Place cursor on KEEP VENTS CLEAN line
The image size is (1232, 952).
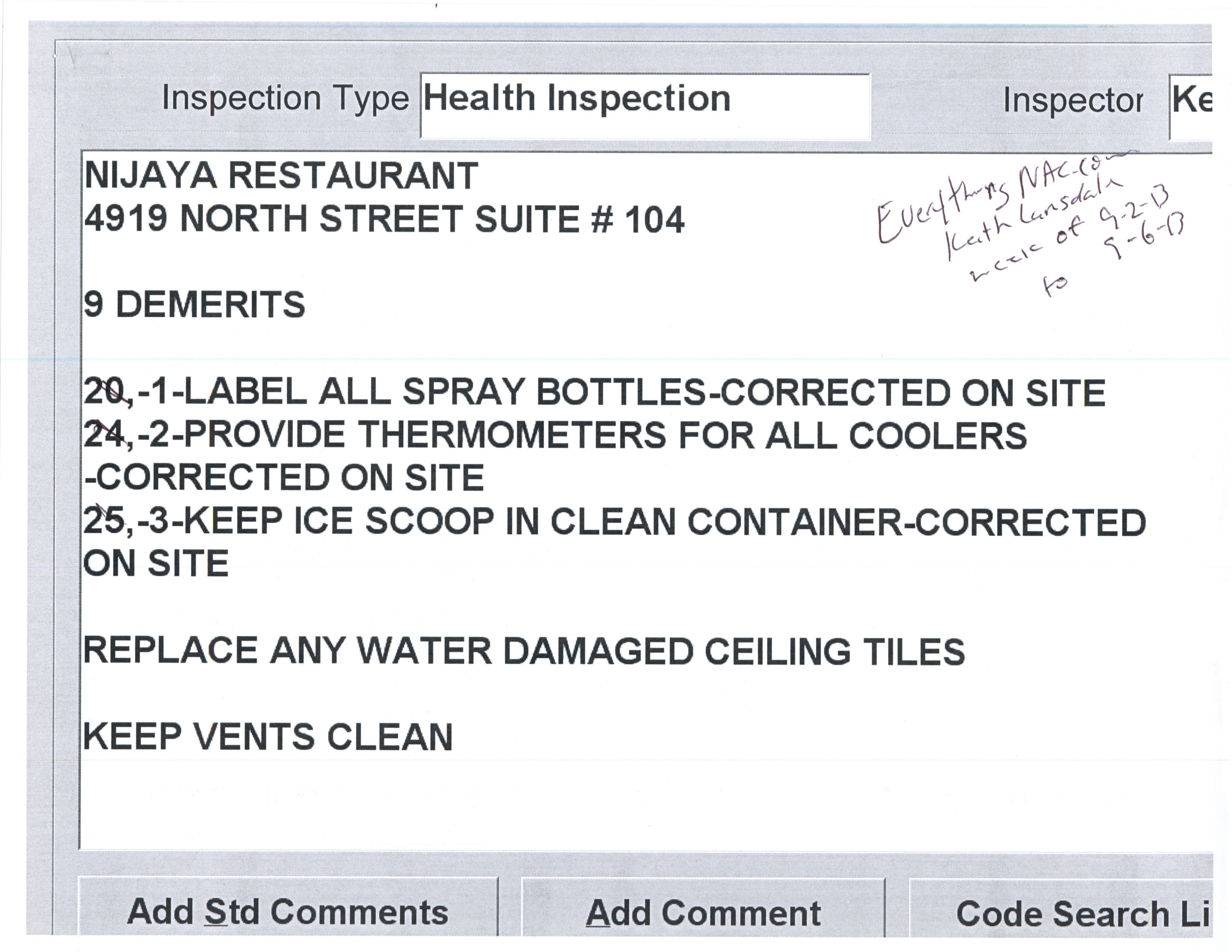coord(267,737)
